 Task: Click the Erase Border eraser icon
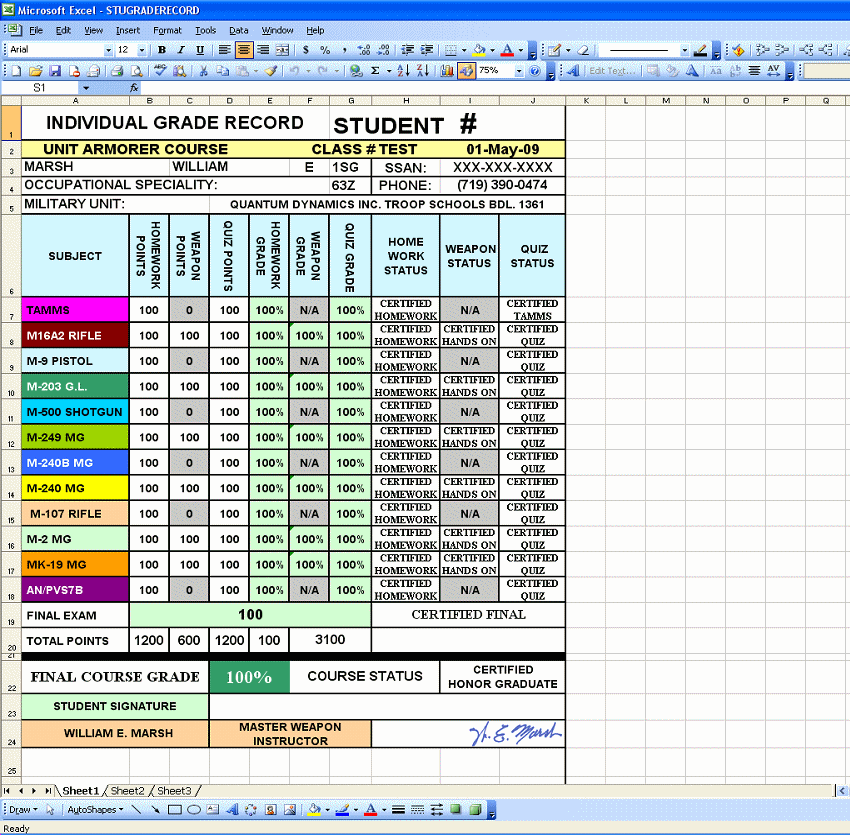point(584,50)
